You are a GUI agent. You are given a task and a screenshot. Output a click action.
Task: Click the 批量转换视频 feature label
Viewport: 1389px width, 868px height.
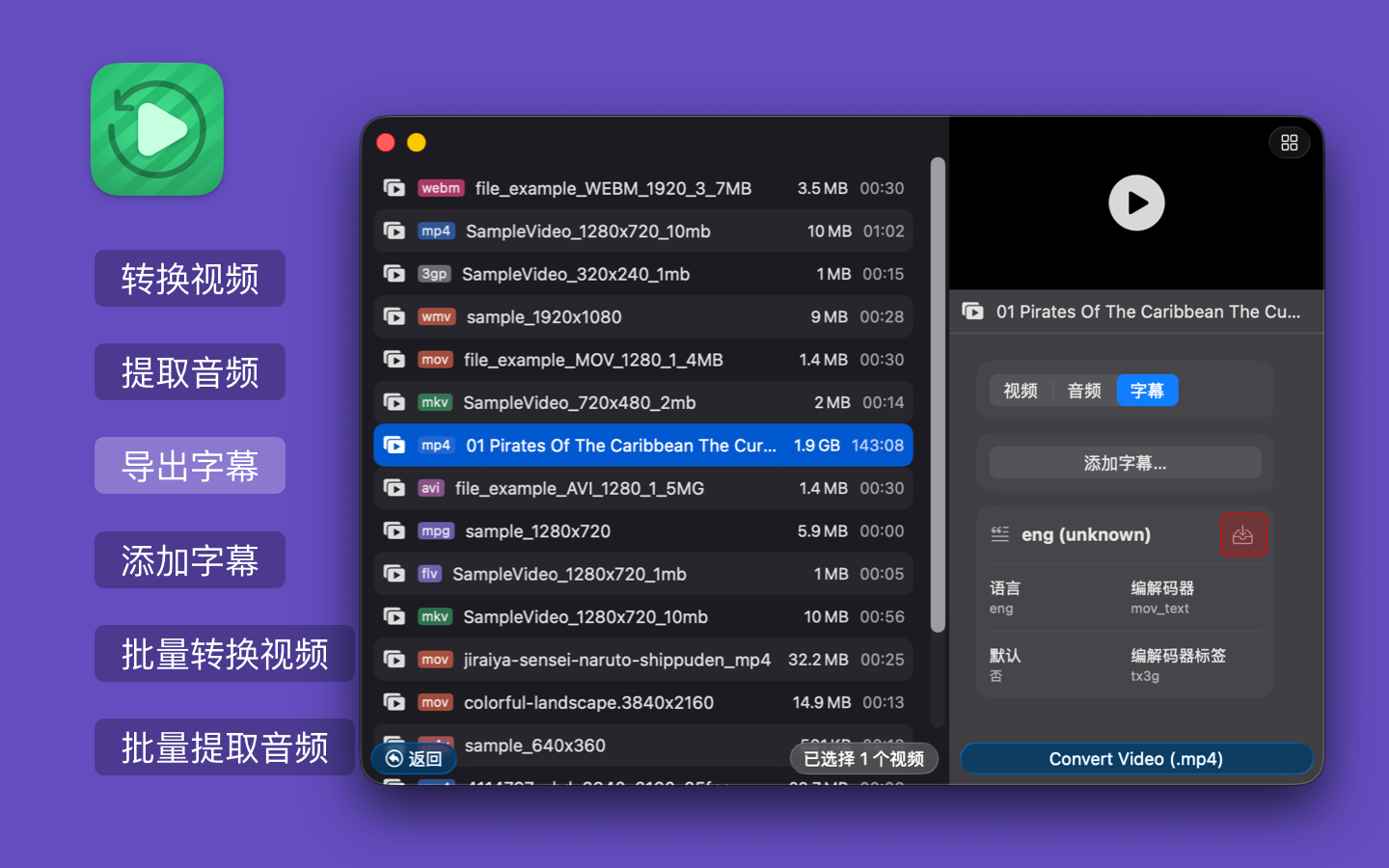point(225,654)
